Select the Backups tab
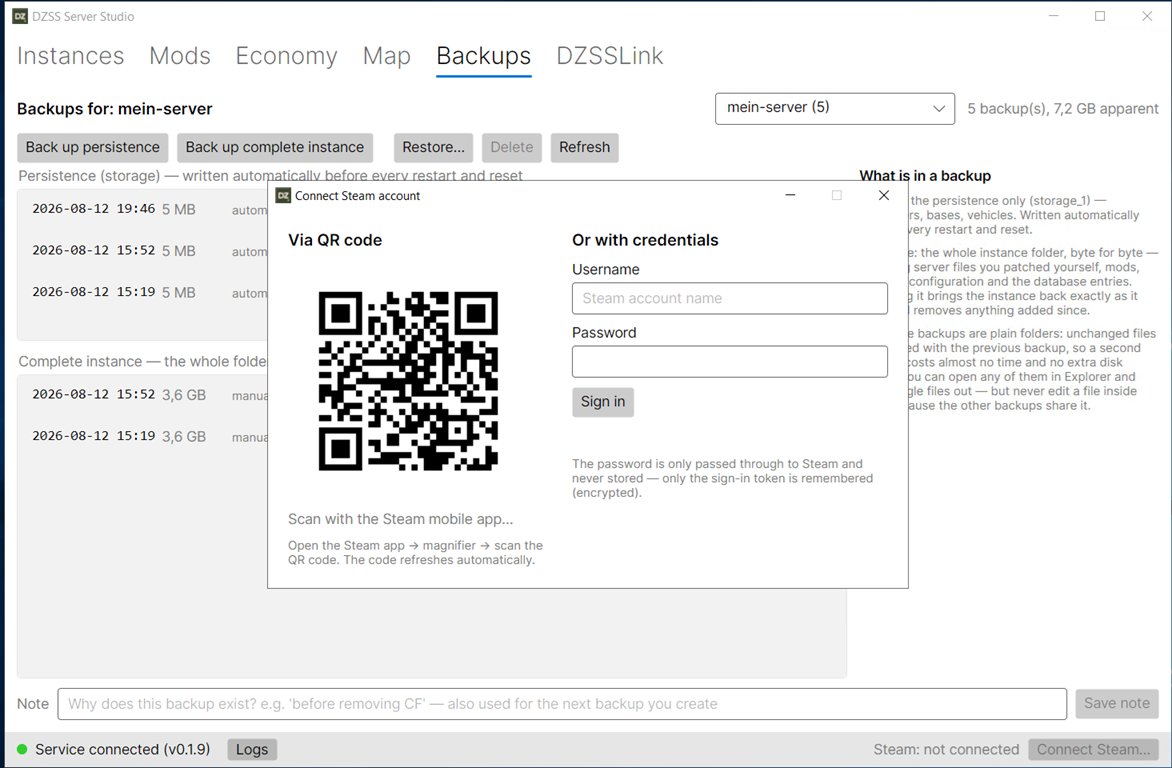This screenshot has width=1172, height=768. (x=484, y=56)
